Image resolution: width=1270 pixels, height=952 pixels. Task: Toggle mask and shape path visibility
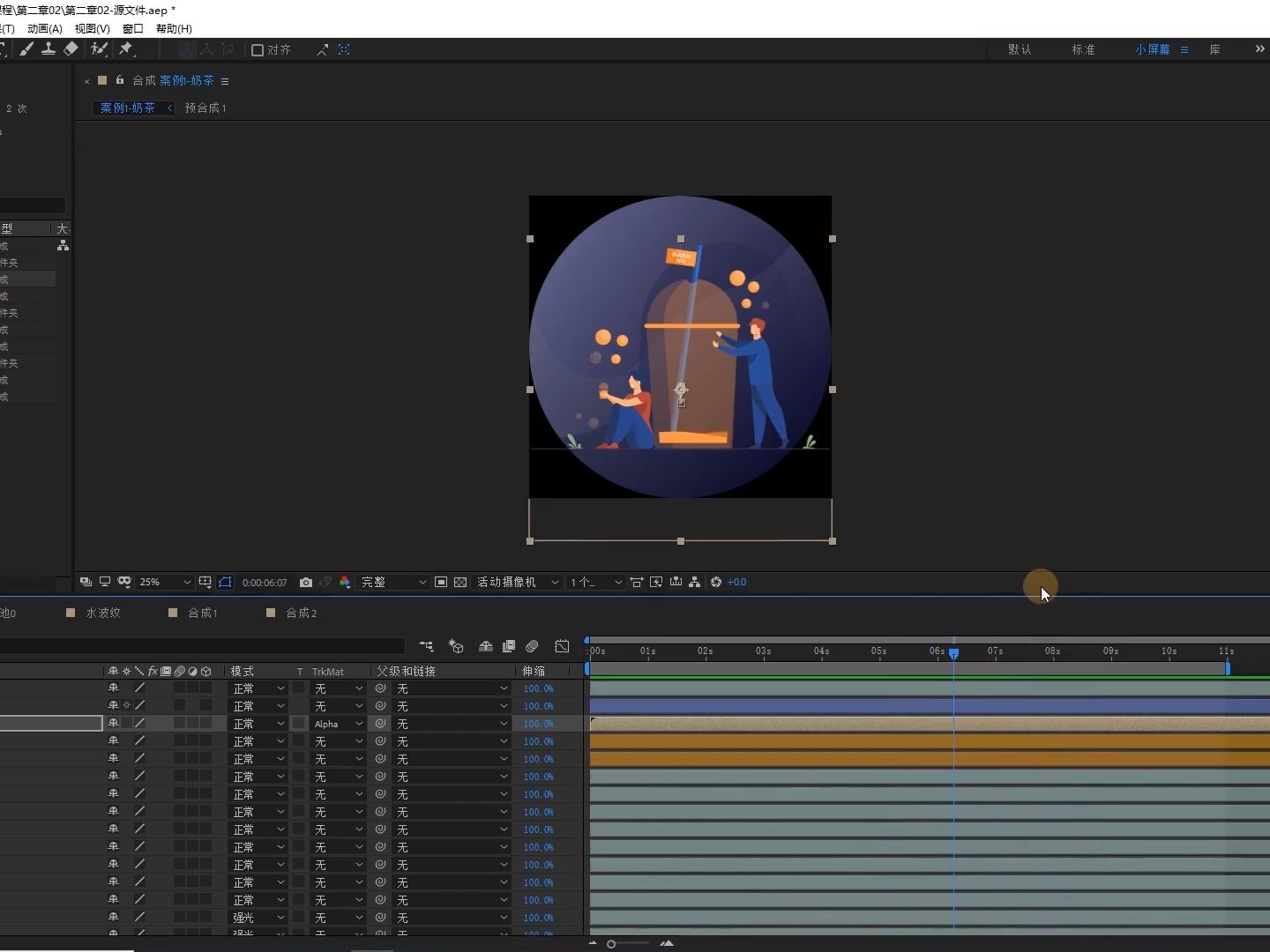225,582
